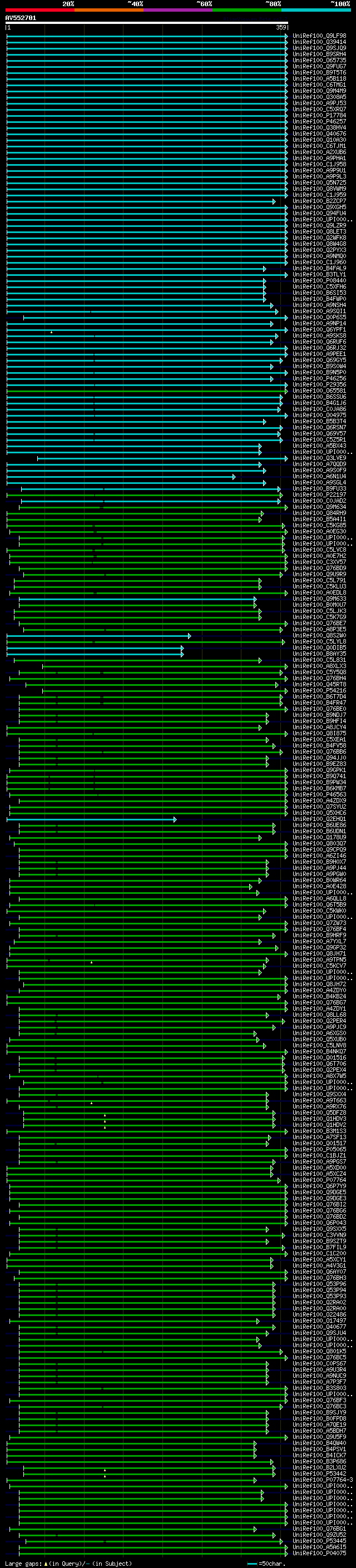Open hit UniRef100_B4FAL9
Viewport: 356px width, 1568px height.
click(319, 269)
